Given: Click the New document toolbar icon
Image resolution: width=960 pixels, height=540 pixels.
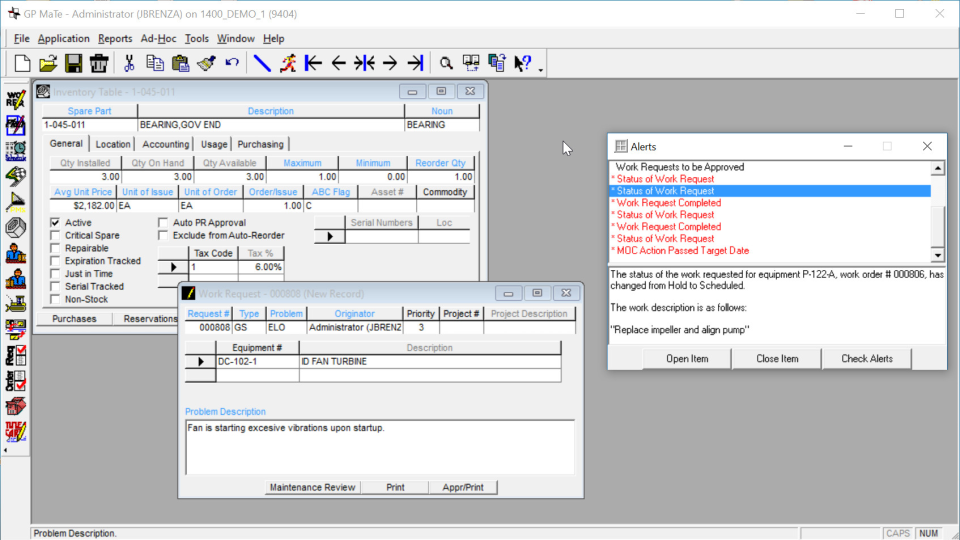Looking at the screenshot, I should (22, 63).
